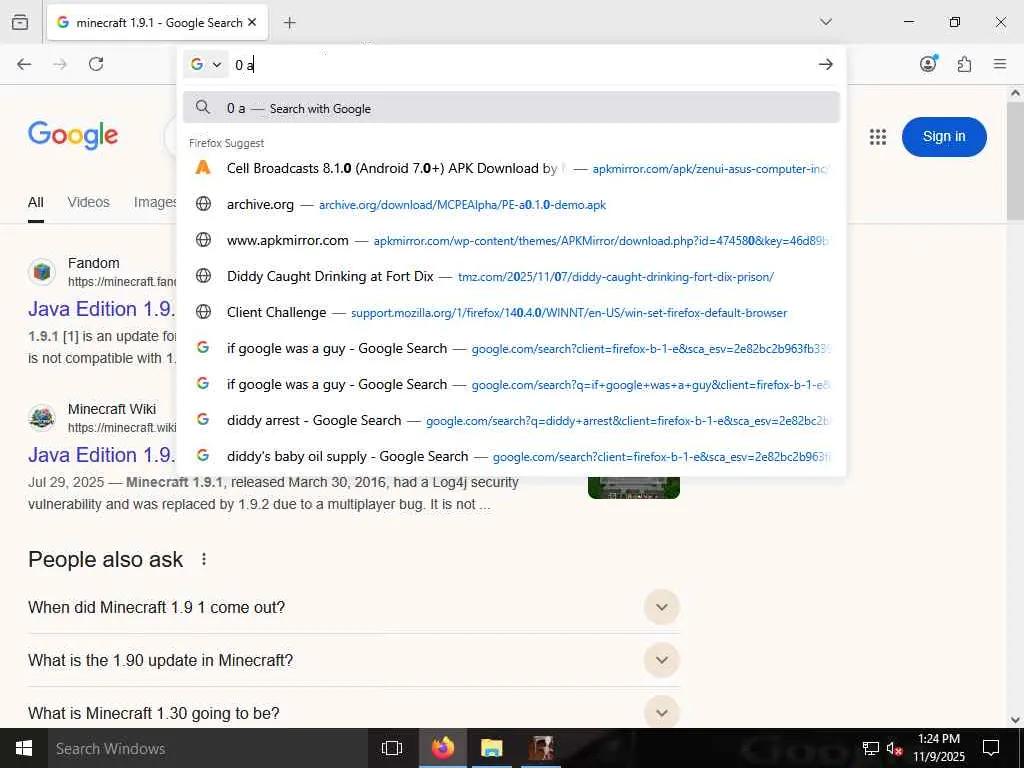
Task: Click the Minecraft Wiki result thumbnail
Action: tap(633, 487)
